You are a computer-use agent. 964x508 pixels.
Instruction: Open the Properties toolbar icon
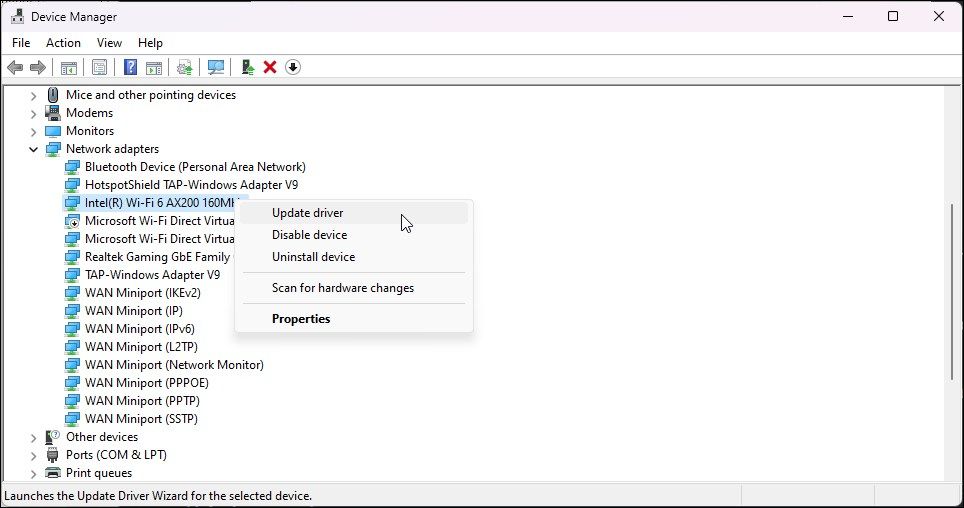coord(99,68)
